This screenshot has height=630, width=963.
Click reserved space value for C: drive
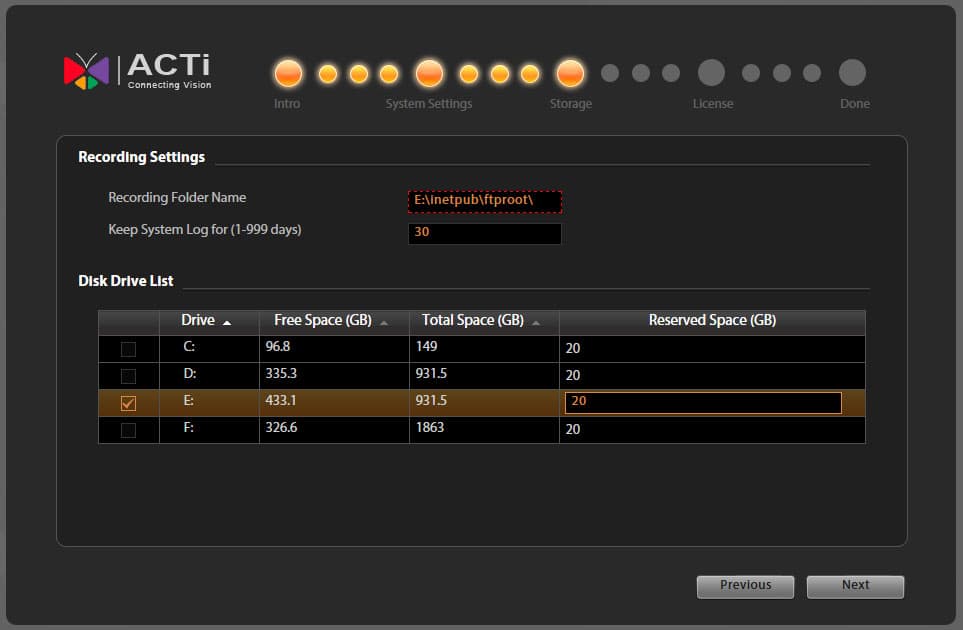[x=572, y=349]
